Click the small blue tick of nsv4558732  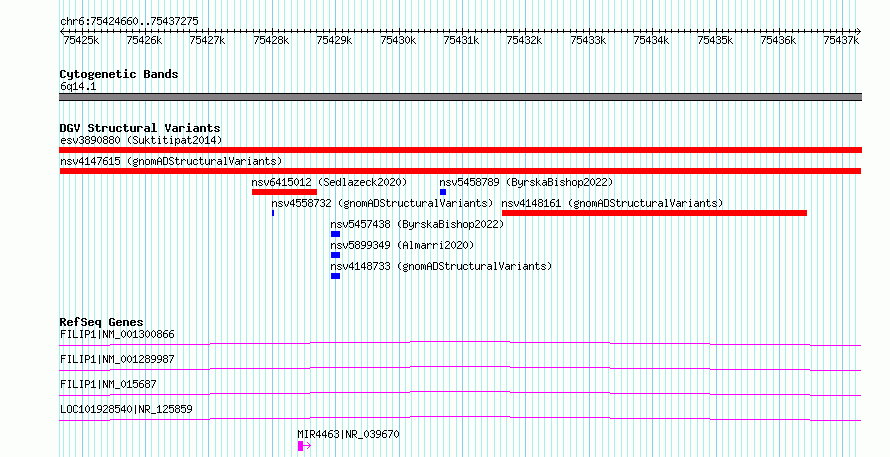click(x=273, y=213)
